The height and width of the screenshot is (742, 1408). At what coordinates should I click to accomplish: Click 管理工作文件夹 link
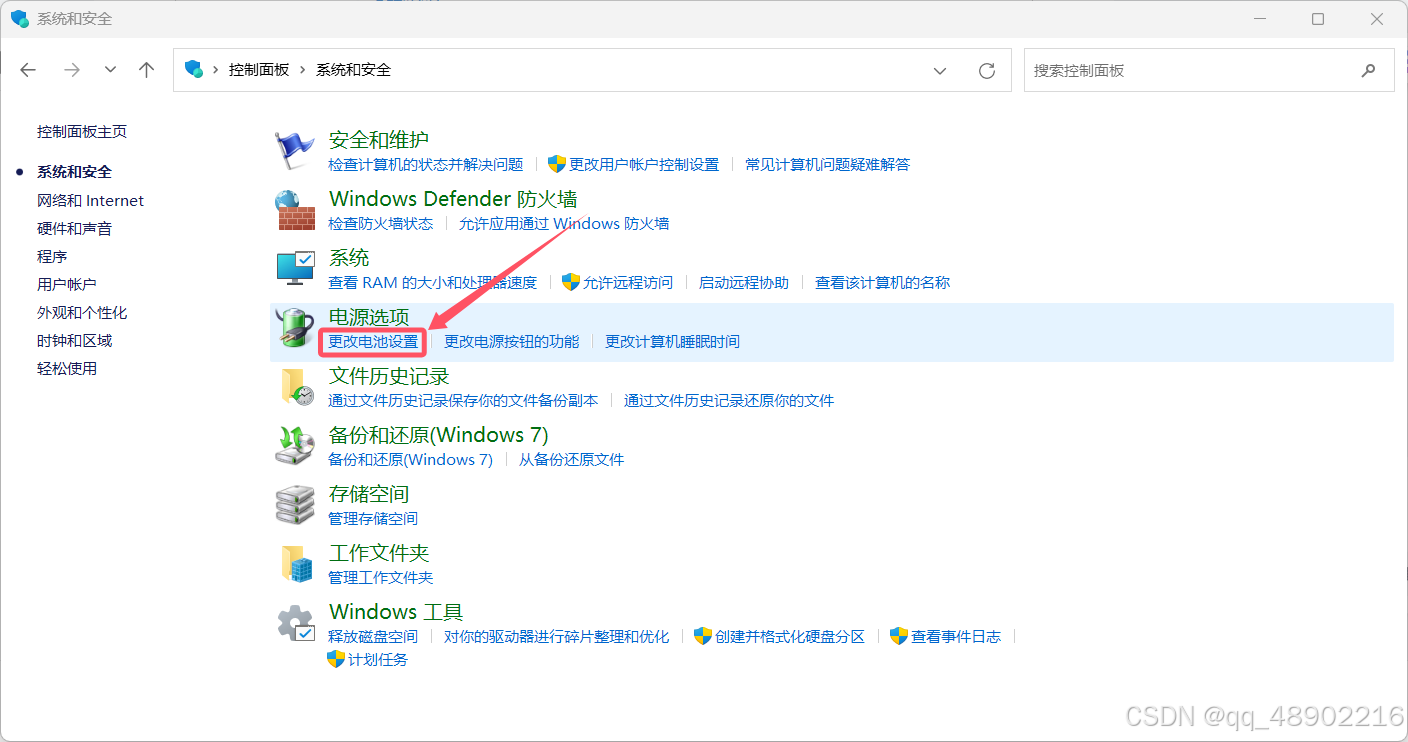[x=381, y=578]
